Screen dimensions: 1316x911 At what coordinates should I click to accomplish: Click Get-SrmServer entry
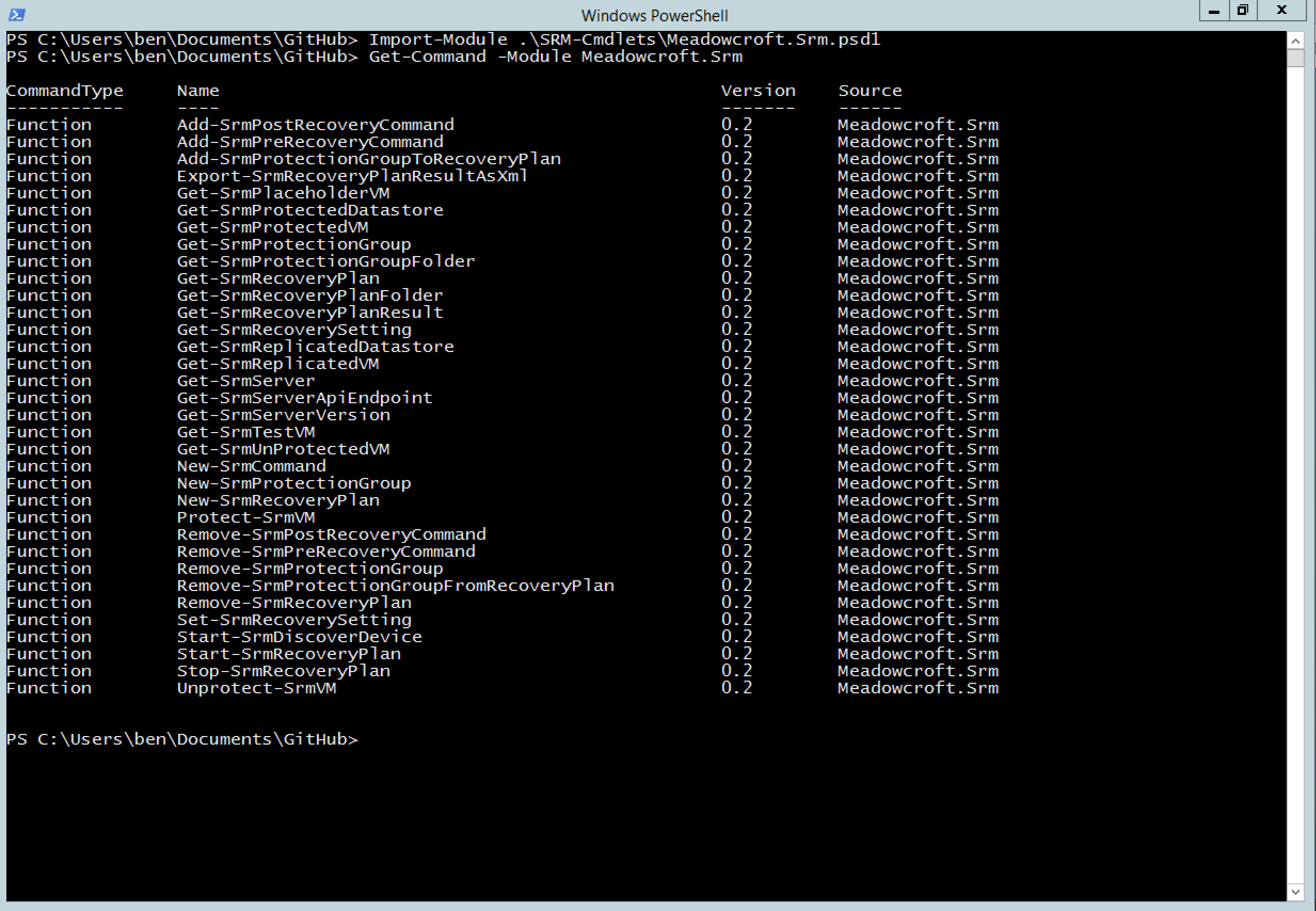tap(246, 381)
